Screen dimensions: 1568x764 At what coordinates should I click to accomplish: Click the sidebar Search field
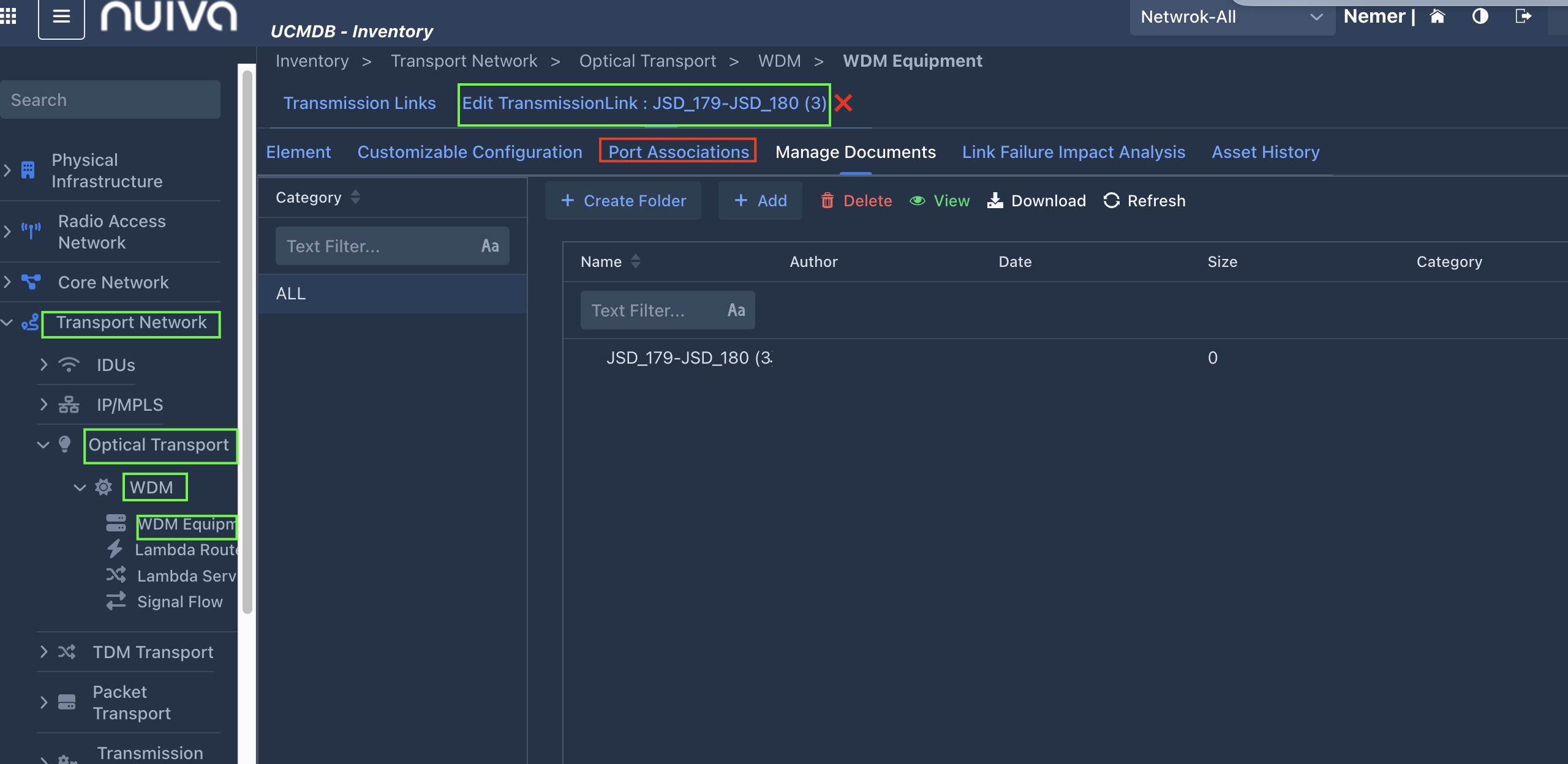coord(110,100)
